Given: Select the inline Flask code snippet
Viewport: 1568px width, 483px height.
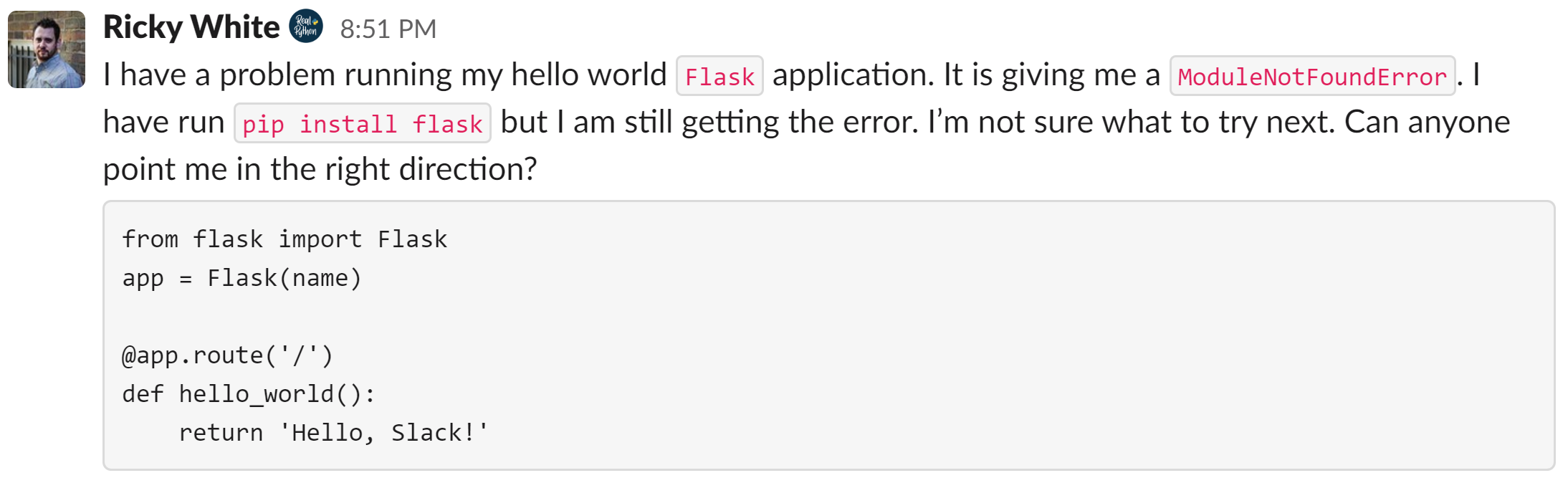Looking at the screenshot, I should (719, 75).
